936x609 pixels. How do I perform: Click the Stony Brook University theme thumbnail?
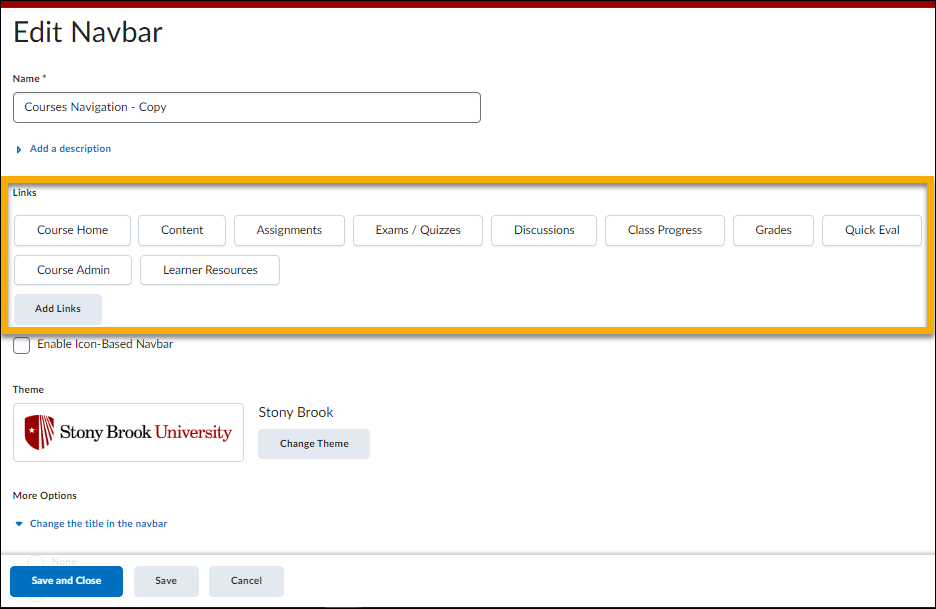[128, 432]
